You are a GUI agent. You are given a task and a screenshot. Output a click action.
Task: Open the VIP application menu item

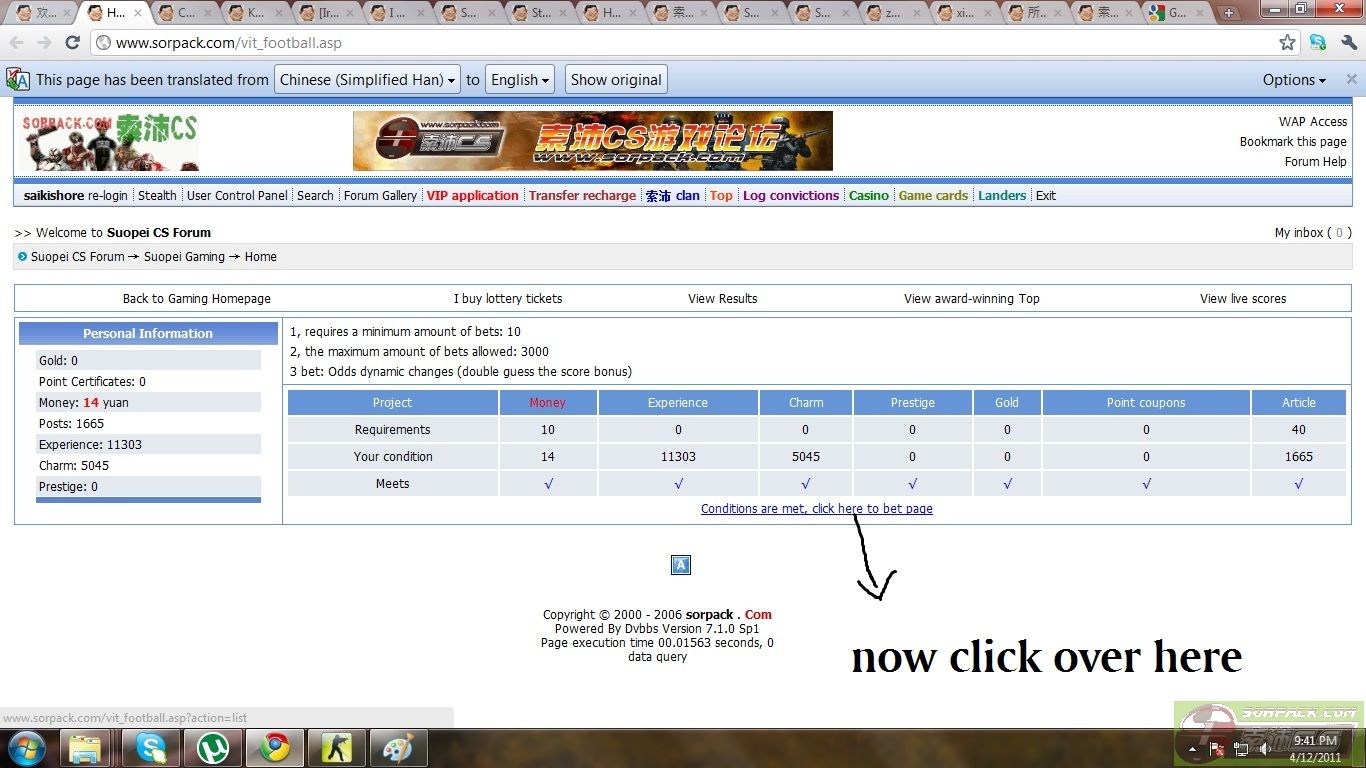click(472, 196)
